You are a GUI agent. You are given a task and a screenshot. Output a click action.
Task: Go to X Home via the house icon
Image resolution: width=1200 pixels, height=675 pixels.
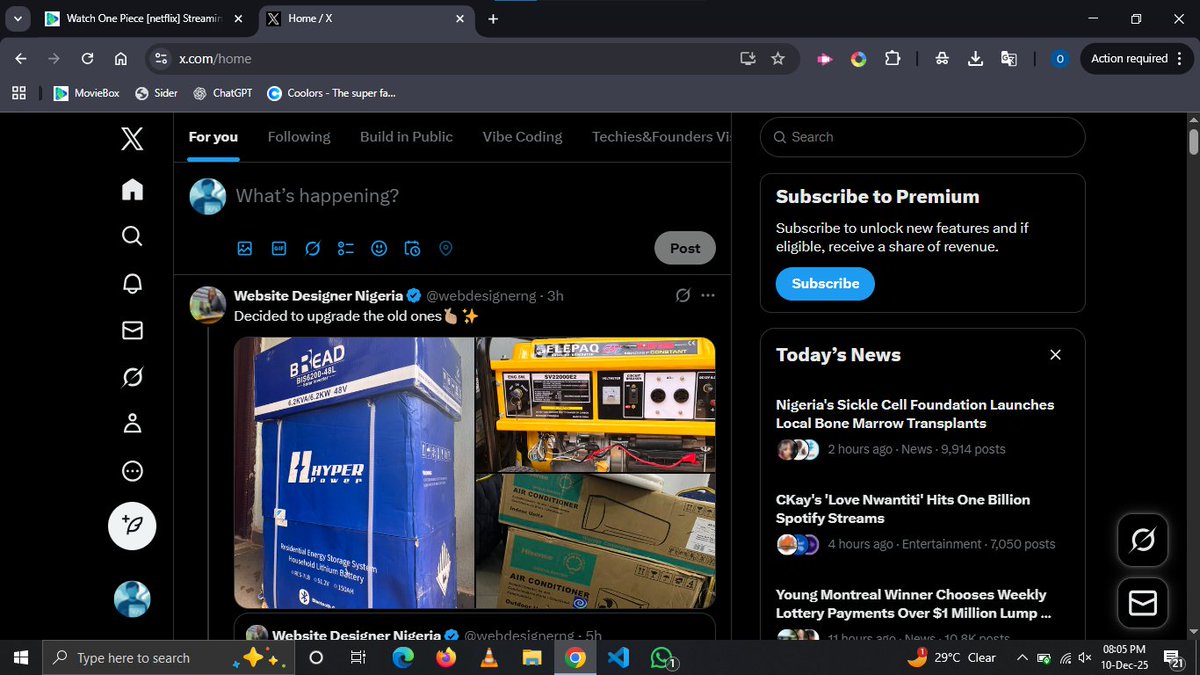[x=132, y=189]
